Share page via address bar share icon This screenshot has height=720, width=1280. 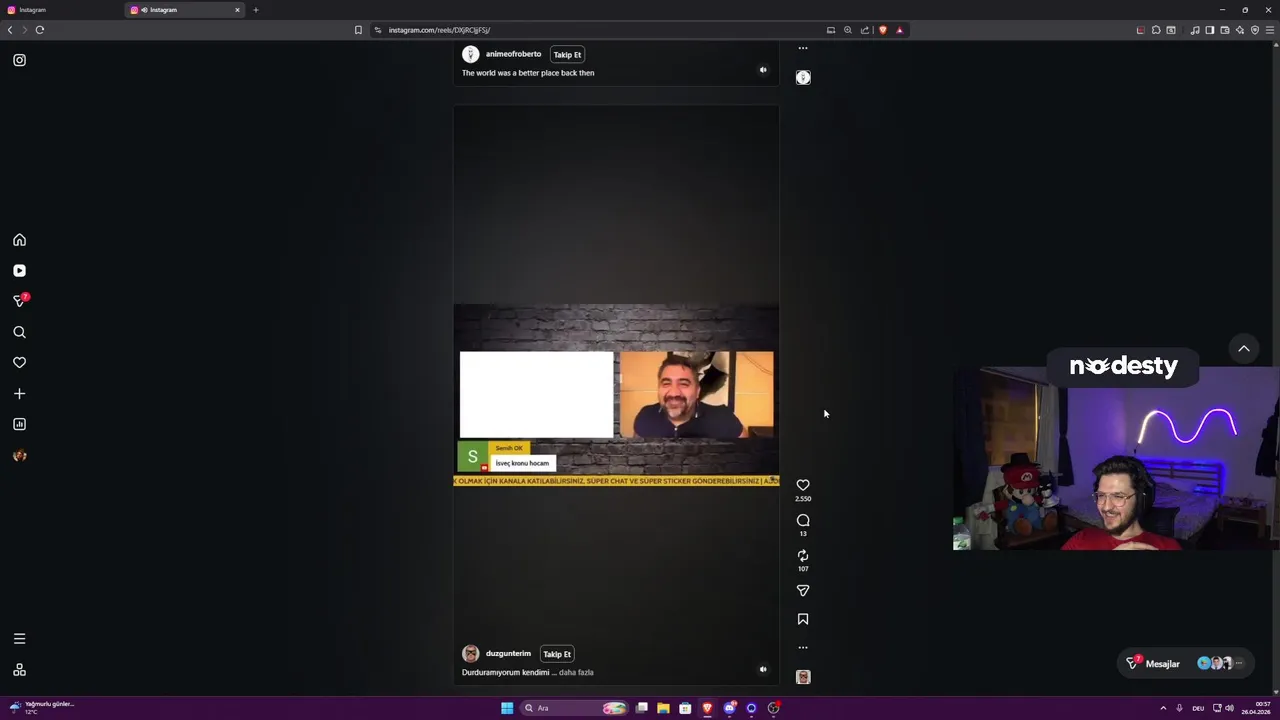tap(865, 30)
